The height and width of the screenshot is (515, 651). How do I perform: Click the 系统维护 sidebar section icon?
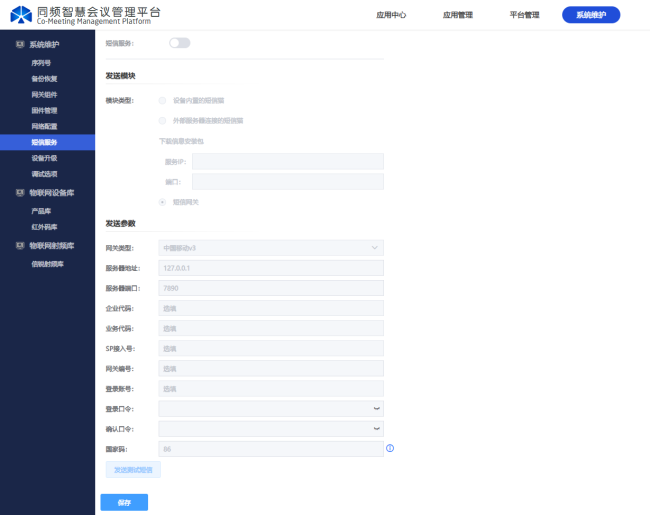point(20,45)
